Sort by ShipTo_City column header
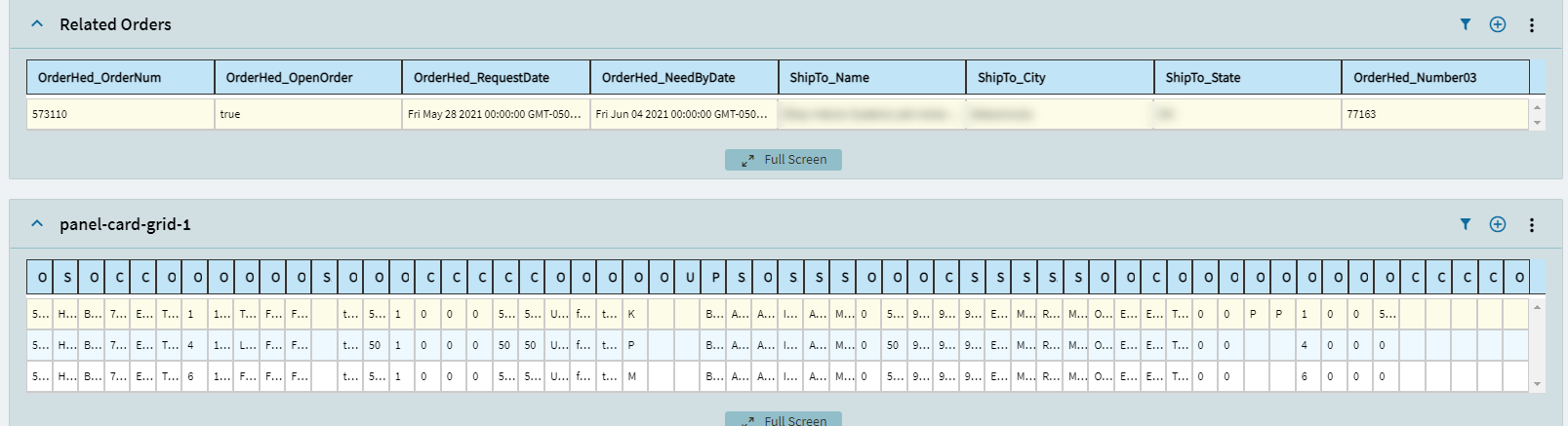Viewport: 1568px width, 426px height. click(1060, 77)
